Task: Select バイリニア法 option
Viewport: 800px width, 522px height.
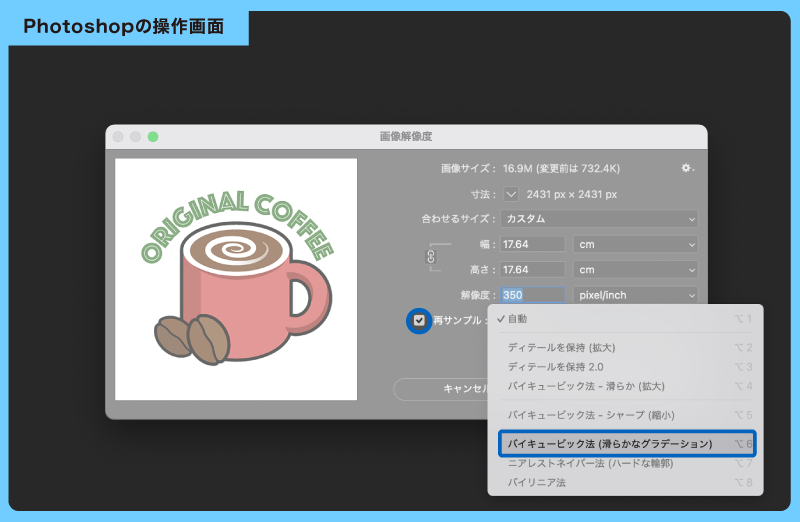Action: [626, 483]
